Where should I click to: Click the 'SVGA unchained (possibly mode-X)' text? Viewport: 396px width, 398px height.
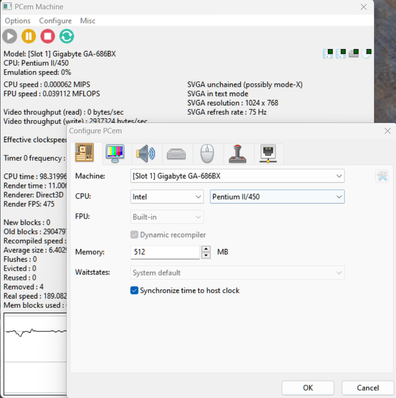click(x=245, y=84)
